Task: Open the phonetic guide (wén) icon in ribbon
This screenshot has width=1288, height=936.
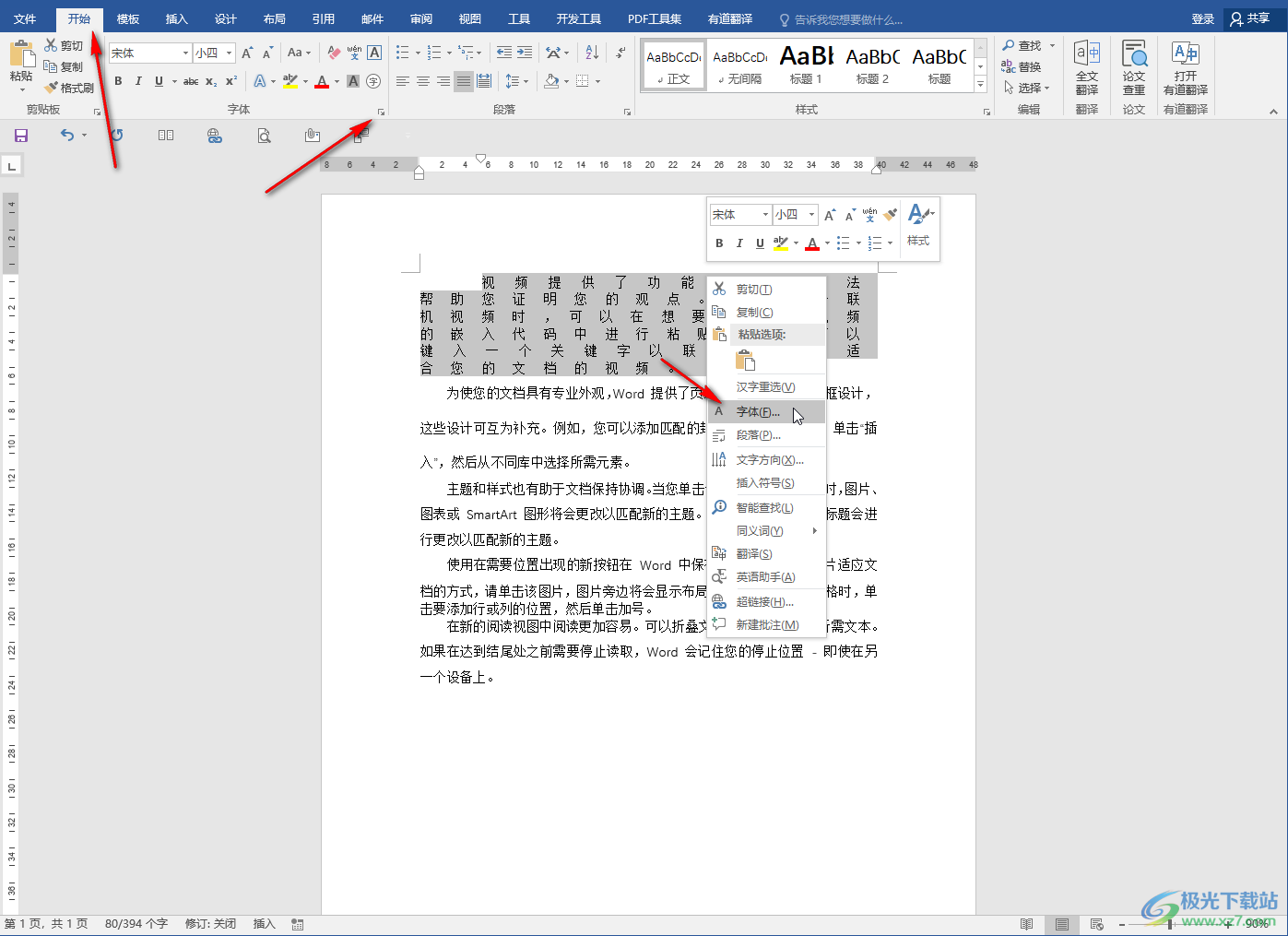Action: pyautogui.click(x=354, y=53)
